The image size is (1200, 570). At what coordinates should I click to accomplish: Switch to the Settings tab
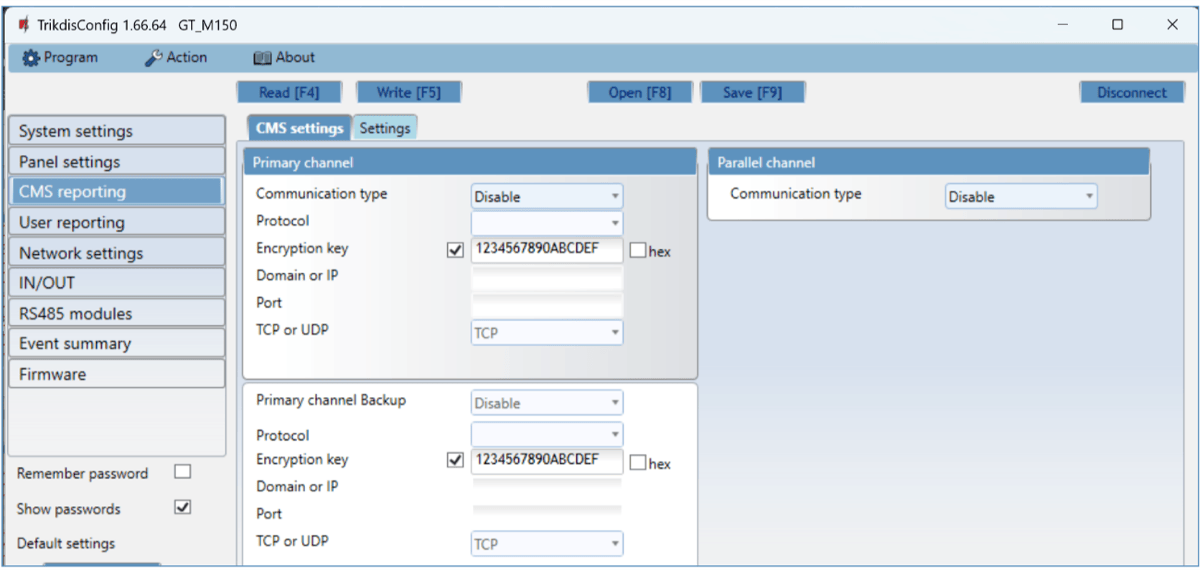click(x=385, y=128)
